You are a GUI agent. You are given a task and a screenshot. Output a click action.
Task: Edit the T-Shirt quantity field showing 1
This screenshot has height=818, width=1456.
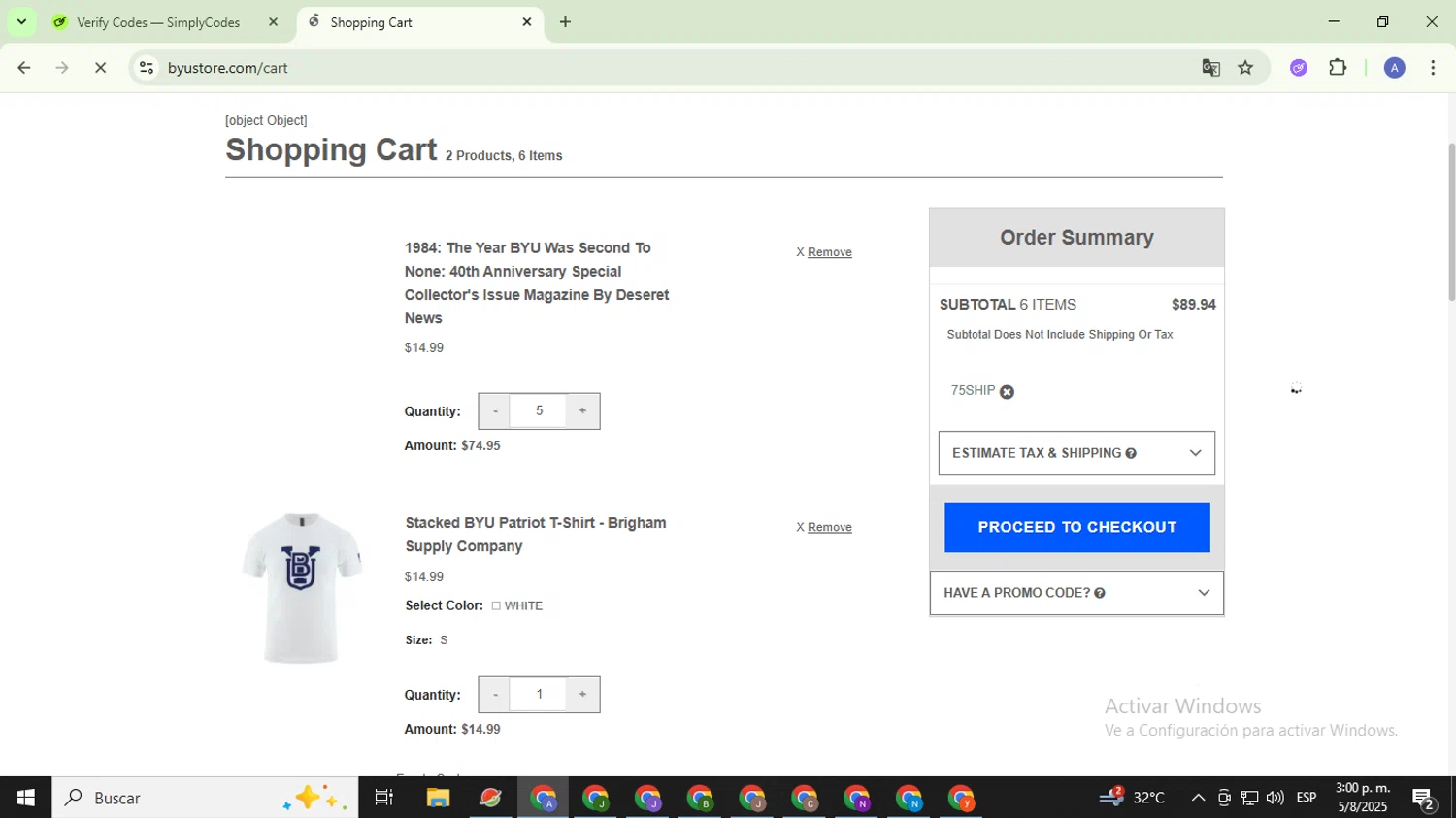coord(539,695)
